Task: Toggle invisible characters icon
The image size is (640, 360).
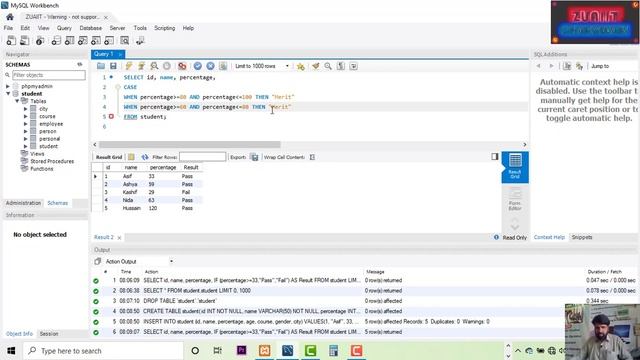Action: pos(340,66)
